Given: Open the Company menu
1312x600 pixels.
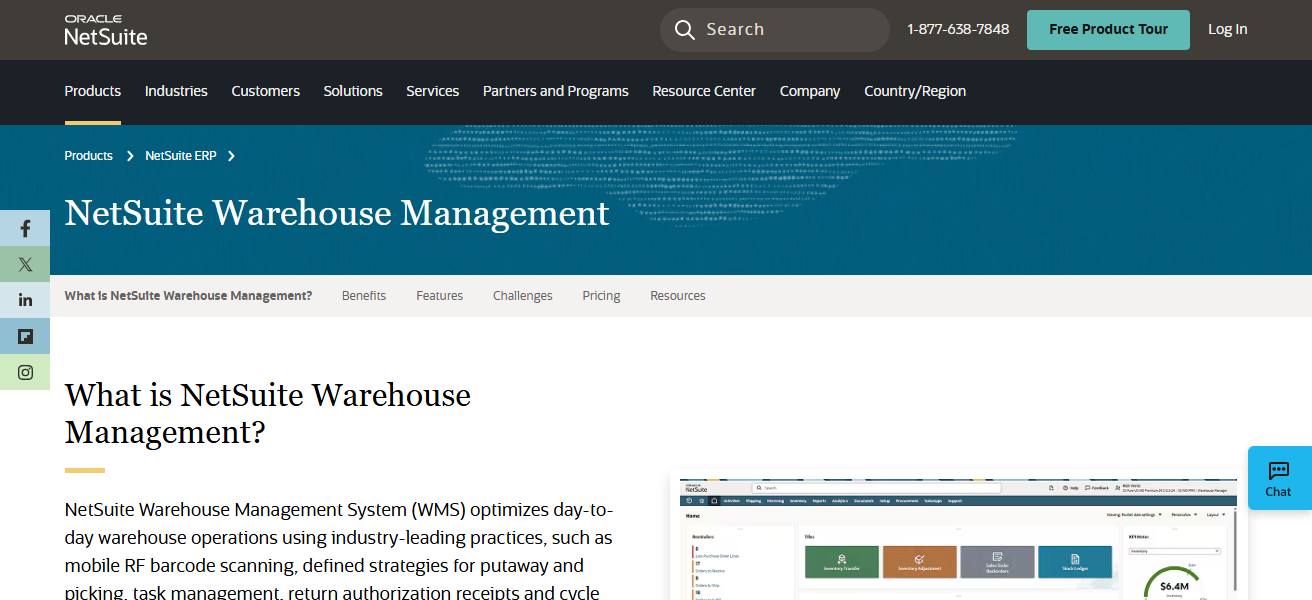Looking at the screenshot, I should coord(810,91).
